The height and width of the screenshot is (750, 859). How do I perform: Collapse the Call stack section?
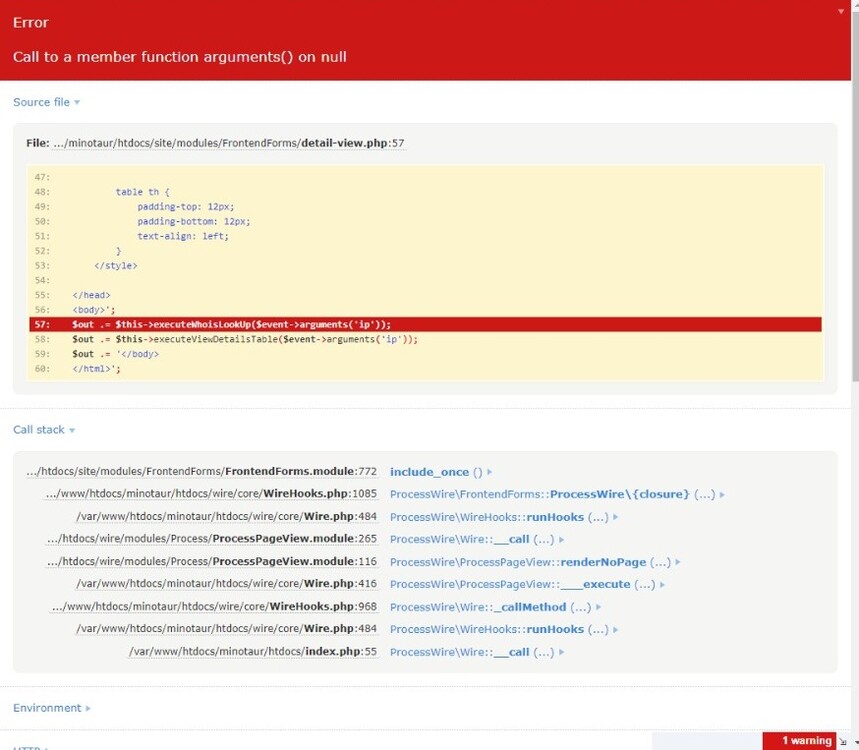pyautogui.click(x=43, y=430)
